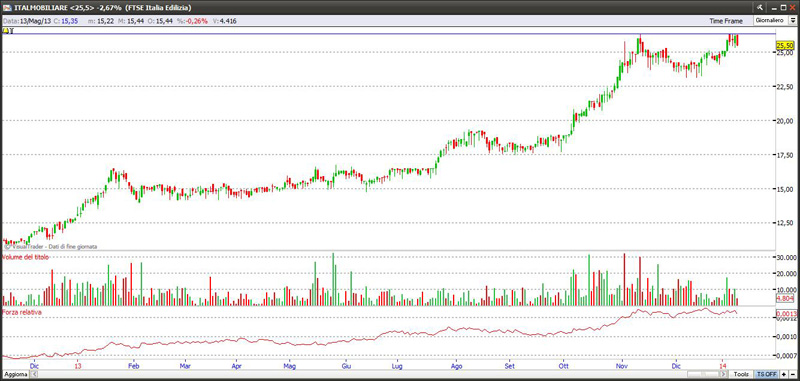Zoom out with the minus button

point(792,374)
